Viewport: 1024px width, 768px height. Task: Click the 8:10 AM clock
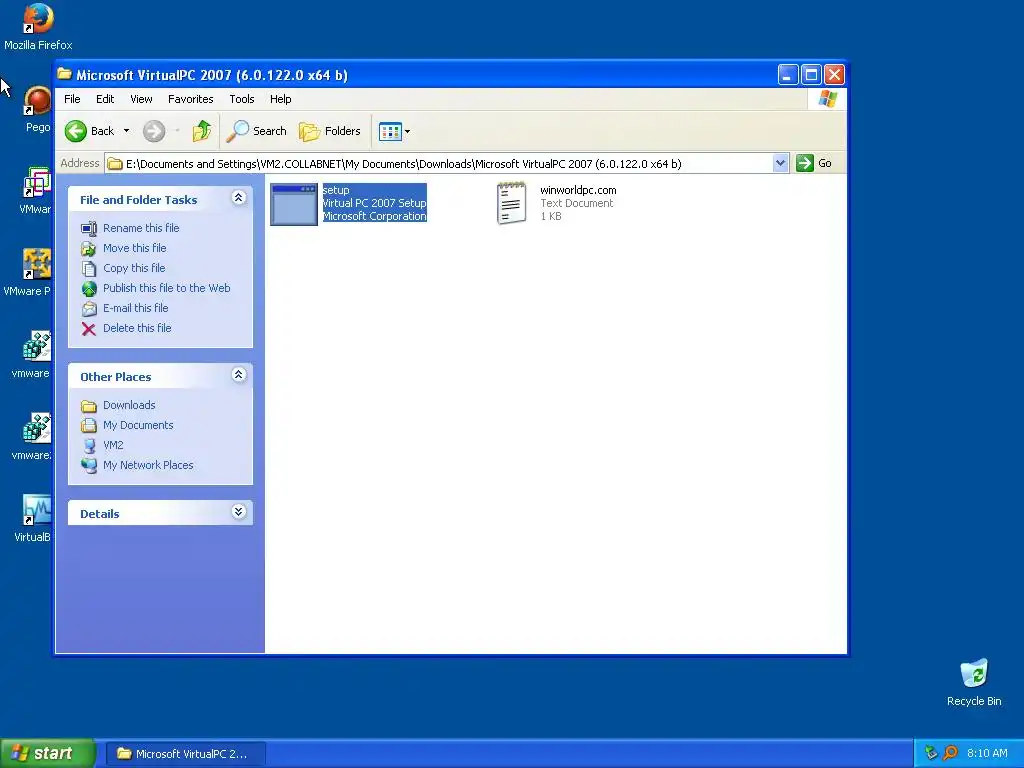pyautogui.click(x=987, y=753)
